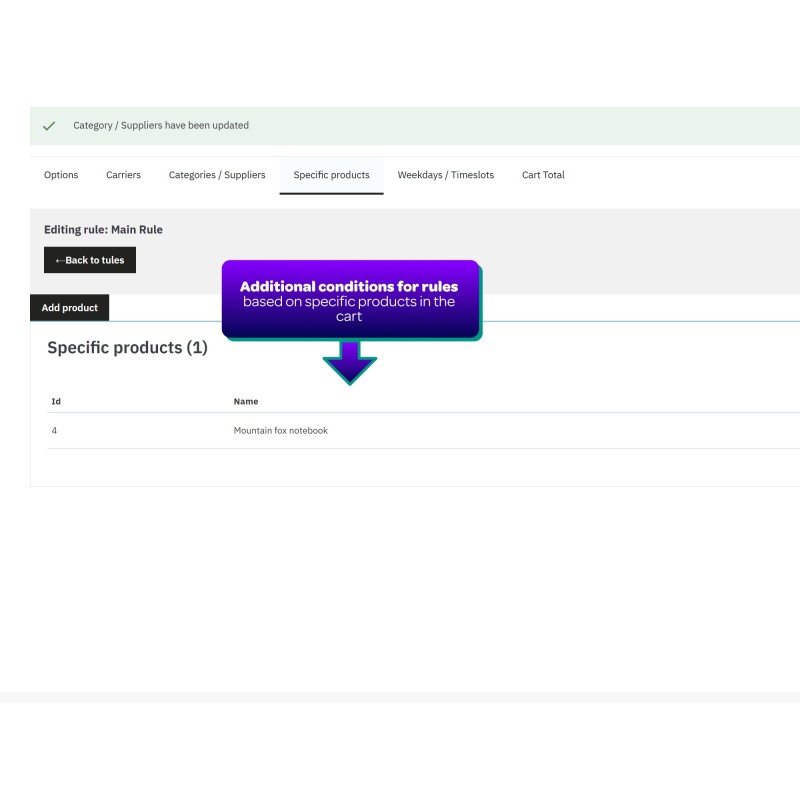Select the product id 4 cell

pos(54,431)
